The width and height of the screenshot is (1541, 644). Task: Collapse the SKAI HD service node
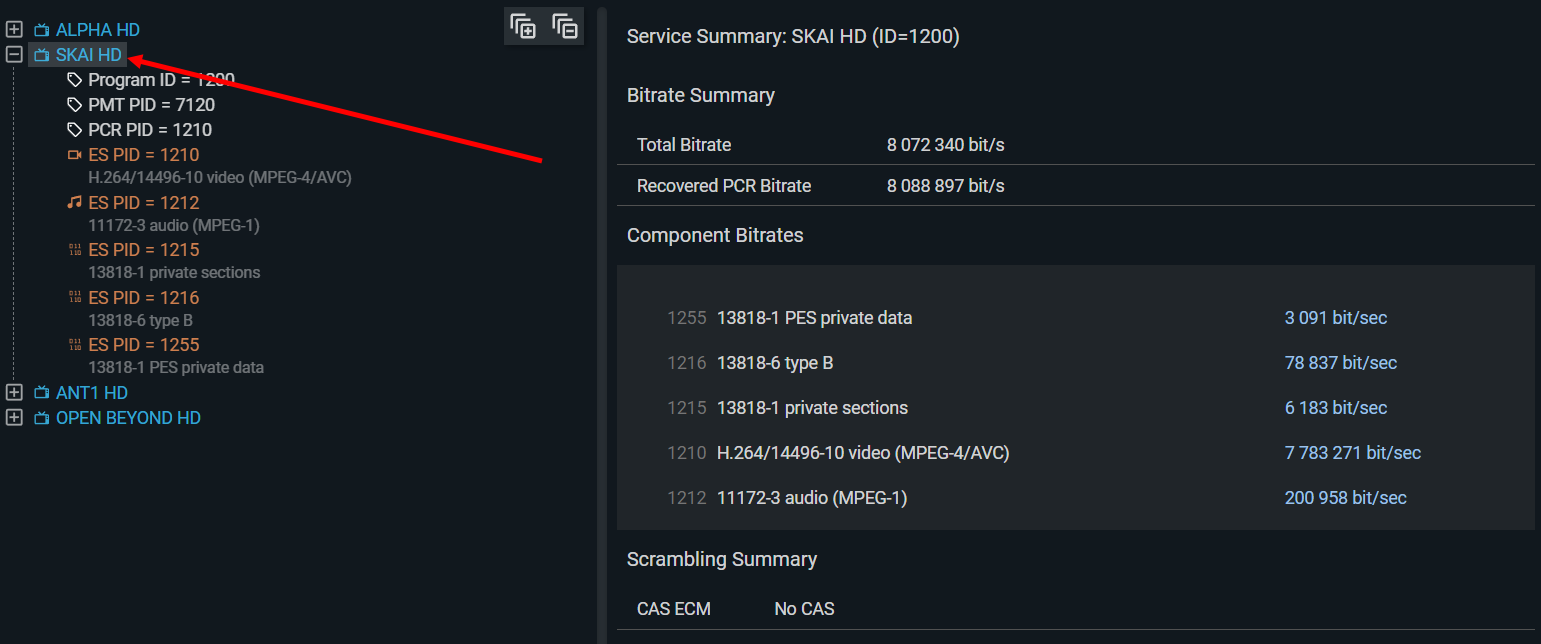[14, 55]
